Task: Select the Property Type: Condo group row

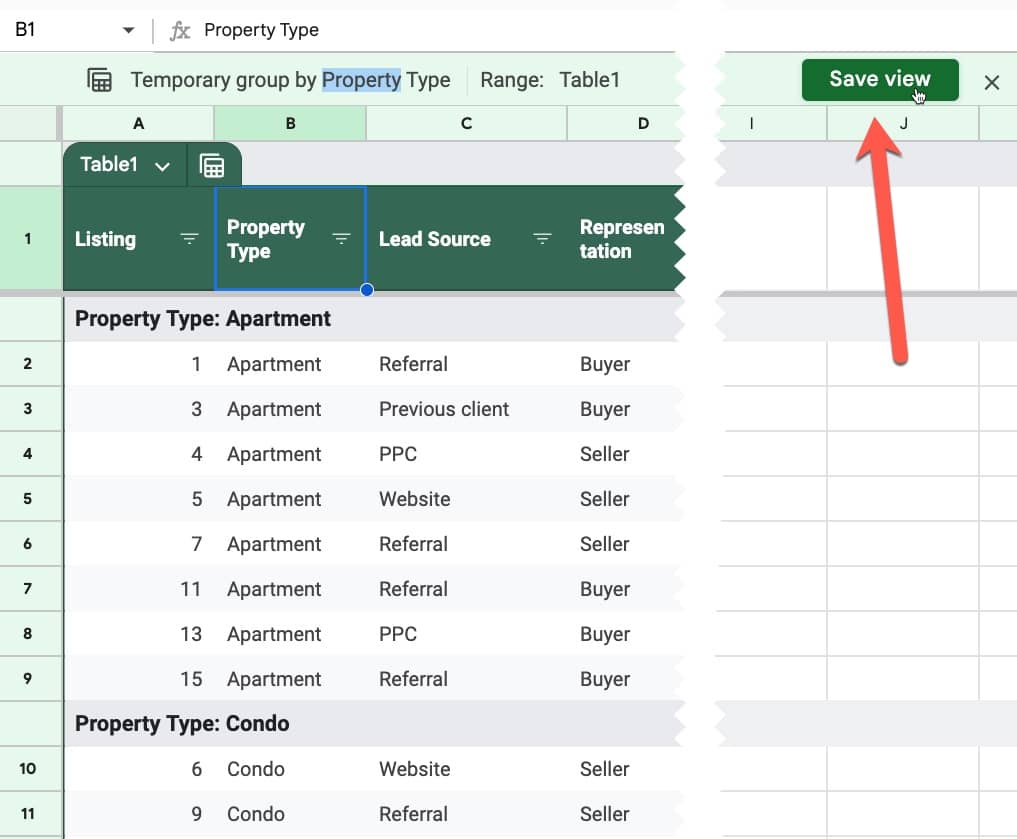Action: (374, 724)
